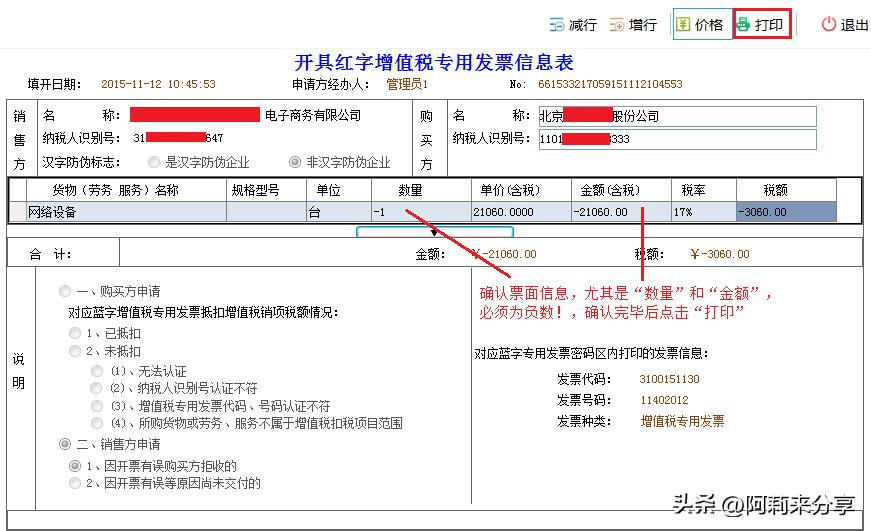Choose 一、购买方申请 radio button
The height and width of the screenshot is (531, 871).
pos(65,291)
